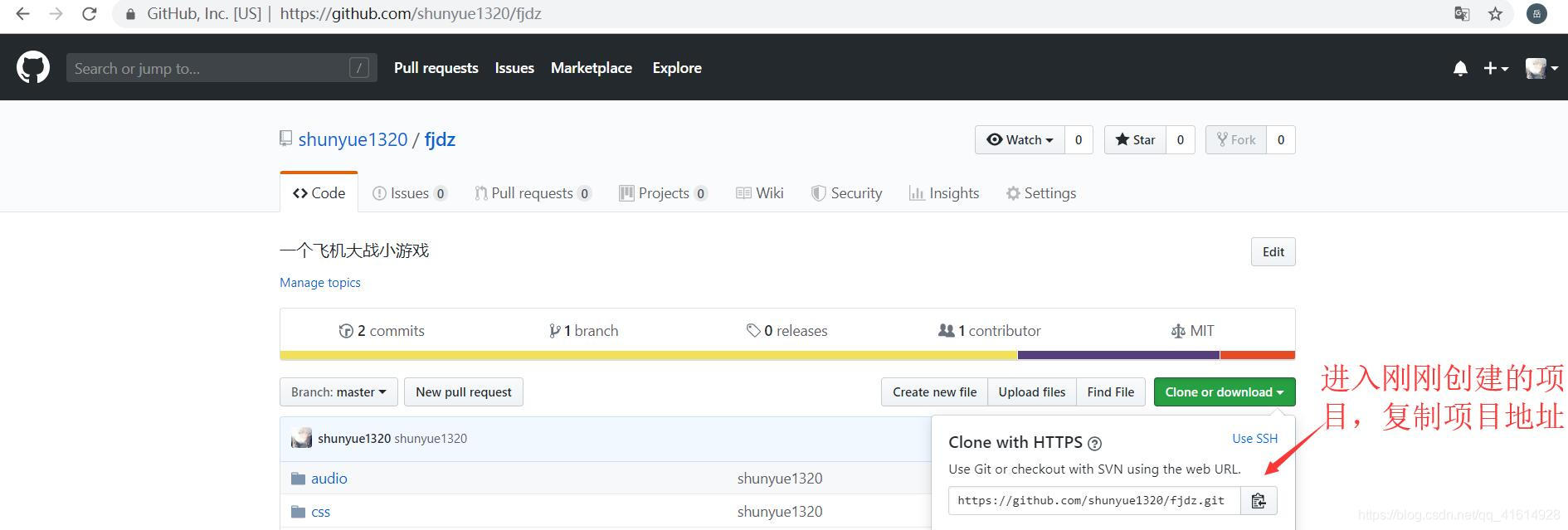Open Marketplace in the top navigation
Viewport: 1568px width, 530px height.
pyautogui.click(x=592, y=68)
